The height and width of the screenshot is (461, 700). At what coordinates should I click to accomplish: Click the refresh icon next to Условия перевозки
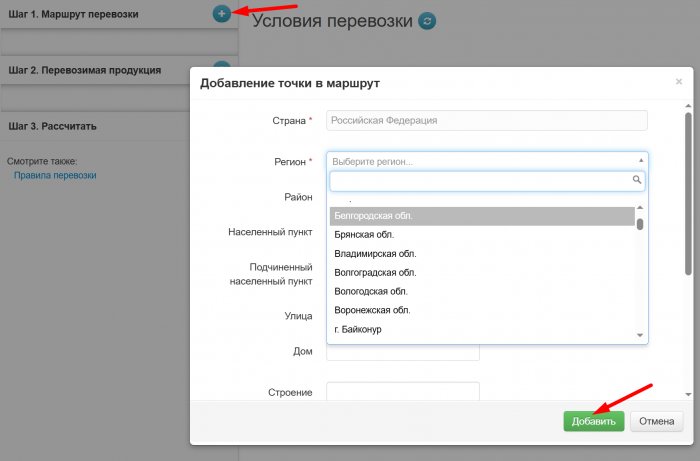(x=428, y=21)
